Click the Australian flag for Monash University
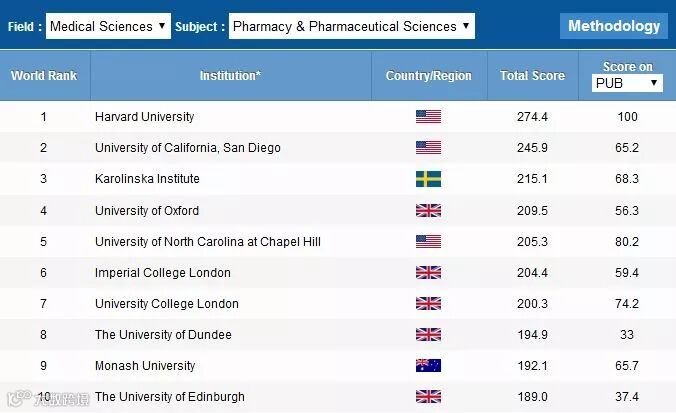The height and width of the screenshot is (413, 676). 428,366
